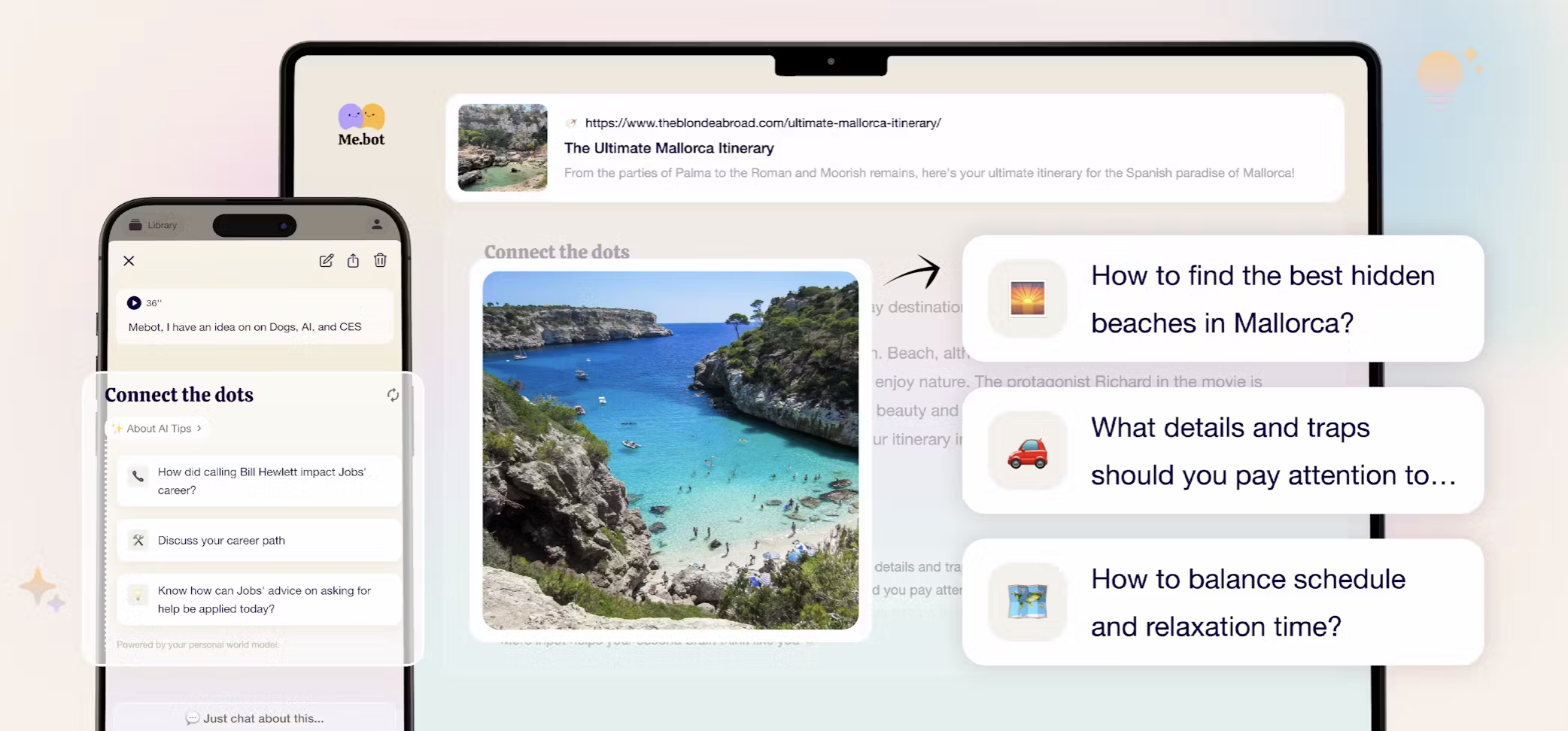Click the share icon at the note's top

353,260
